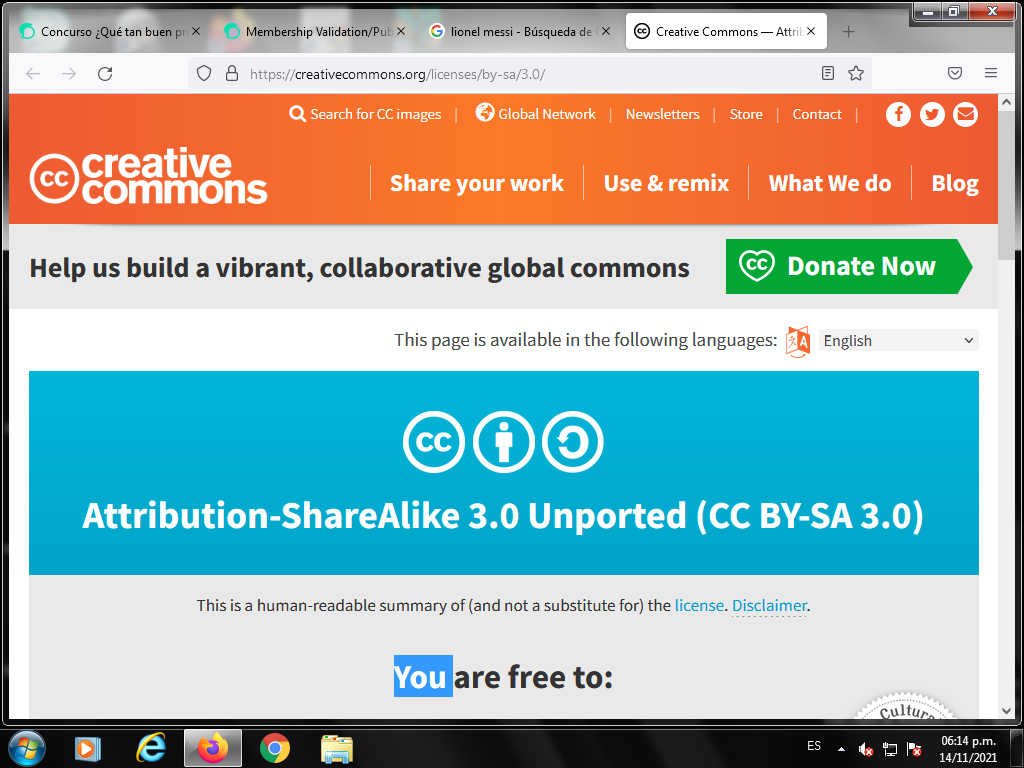Screen dimensions: 1024x768
Task: Close the Creative Commons tab
Action: [x=810, y=31]
